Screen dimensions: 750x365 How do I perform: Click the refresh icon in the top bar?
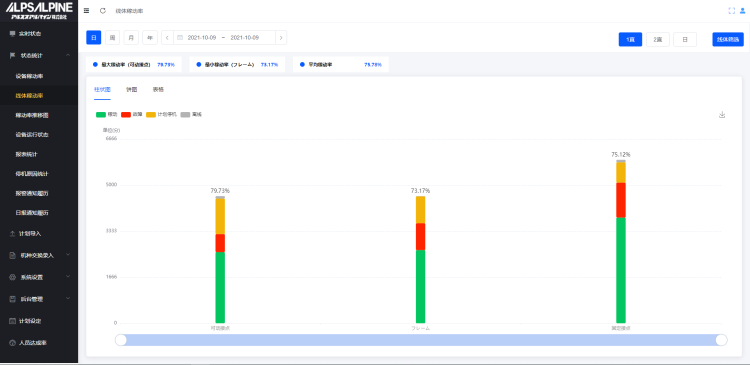click(102, 11)
